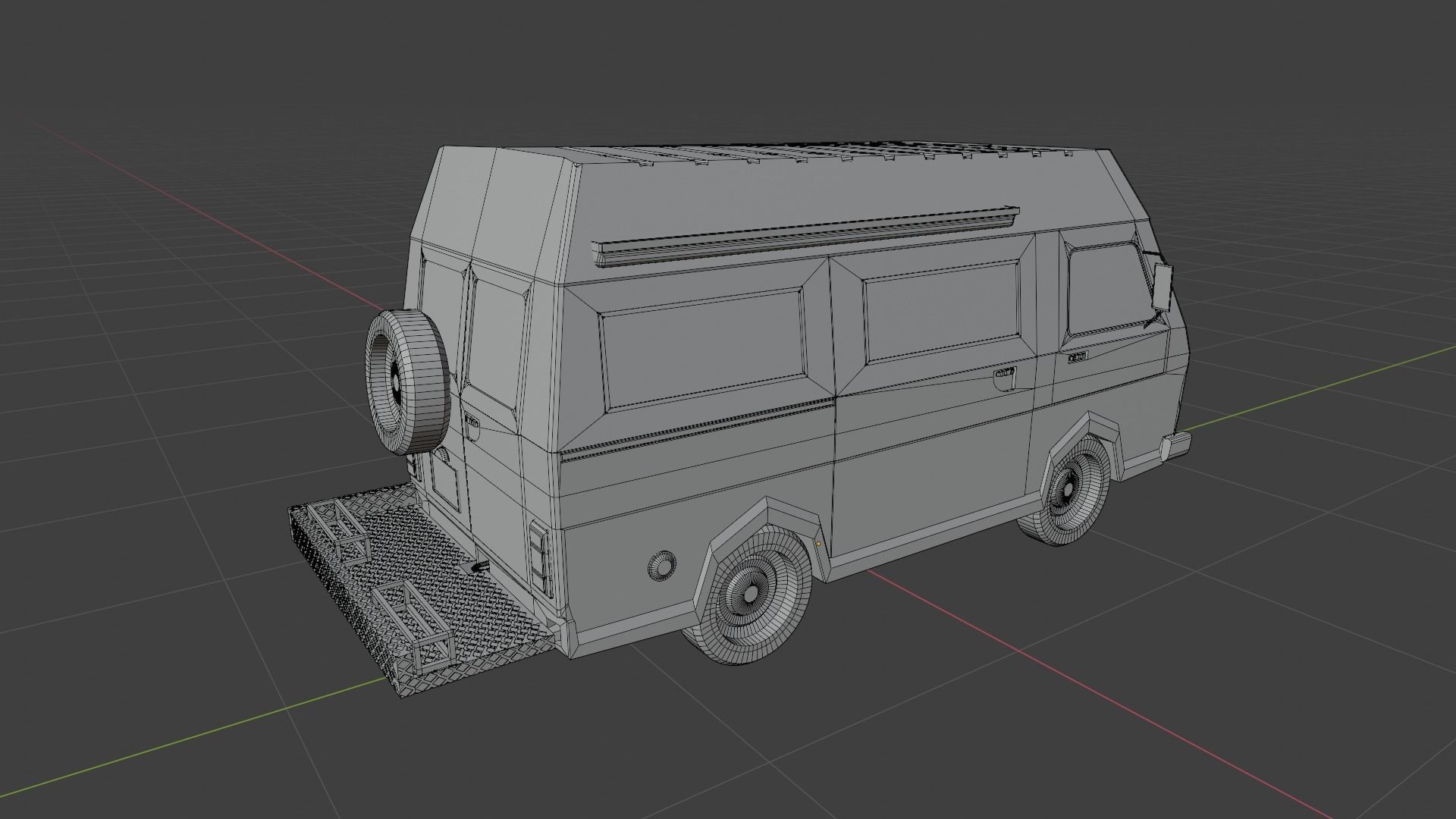Screen dimensions: 1456x819
Task: Click the van's front side wheel
Action: [x=1068, y=489]
